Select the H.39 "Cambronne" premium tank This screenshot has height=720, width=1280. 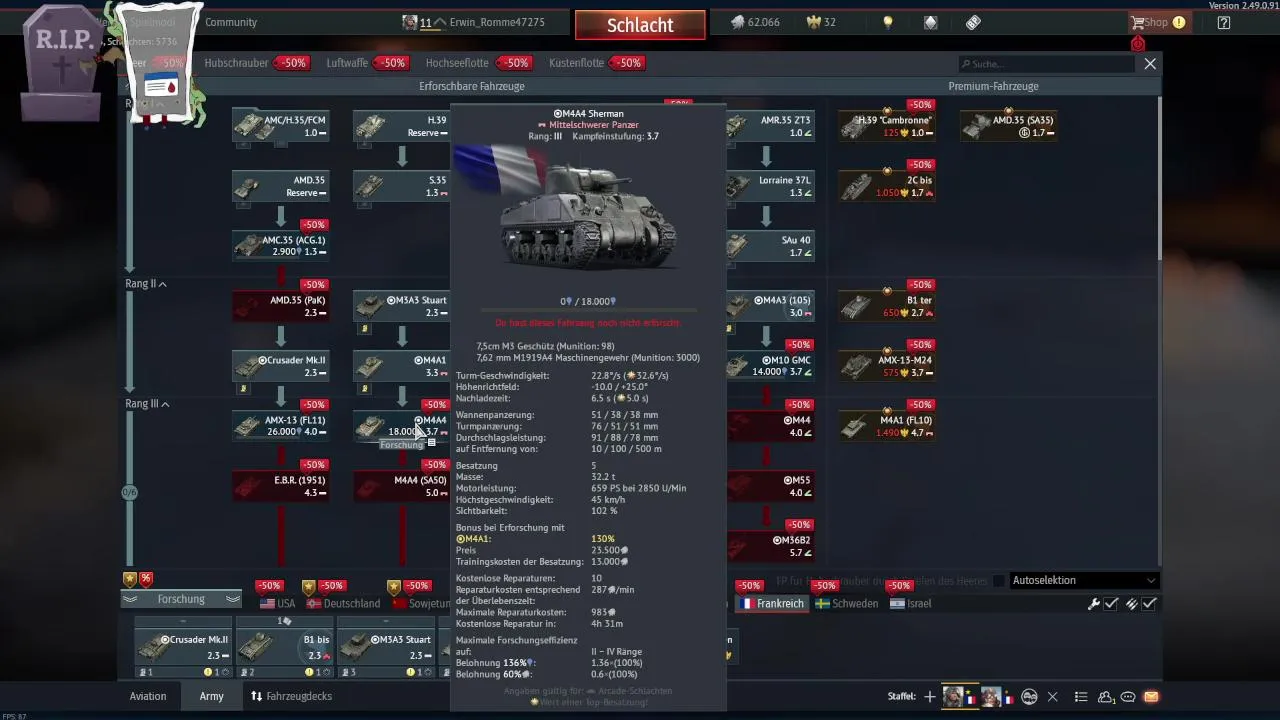point(886,126)
